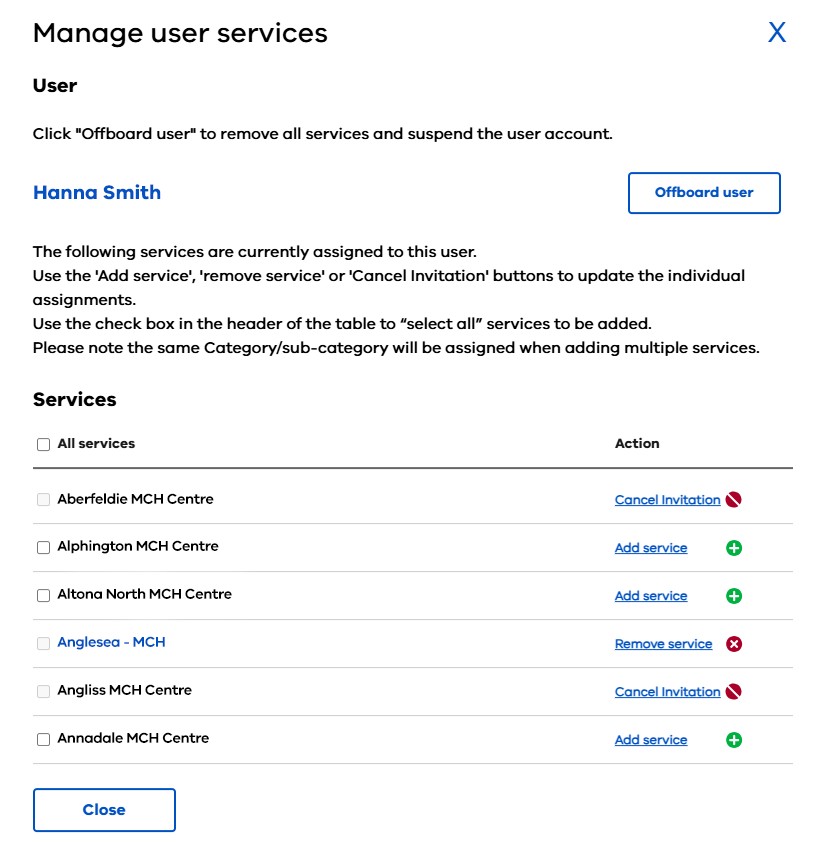Click Add service for Annadale MCH Centre
This screenshot has height=849, width=829.
tap(650, 739)
